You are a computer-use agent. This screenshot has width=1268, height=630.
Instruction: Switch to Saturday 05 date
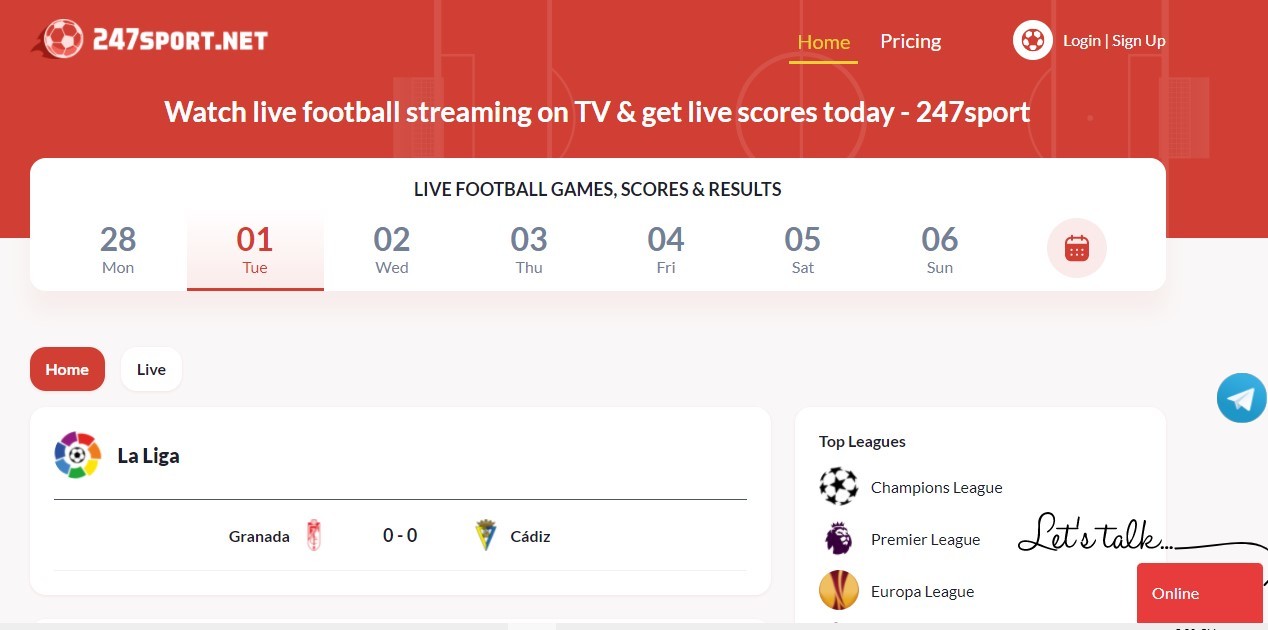[802, 248]
